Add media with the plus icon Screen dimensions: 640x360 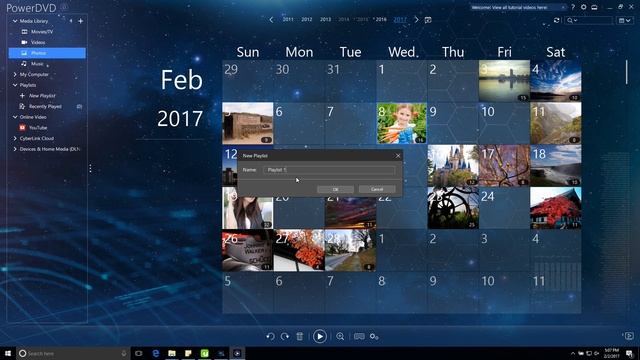[80, 21]
